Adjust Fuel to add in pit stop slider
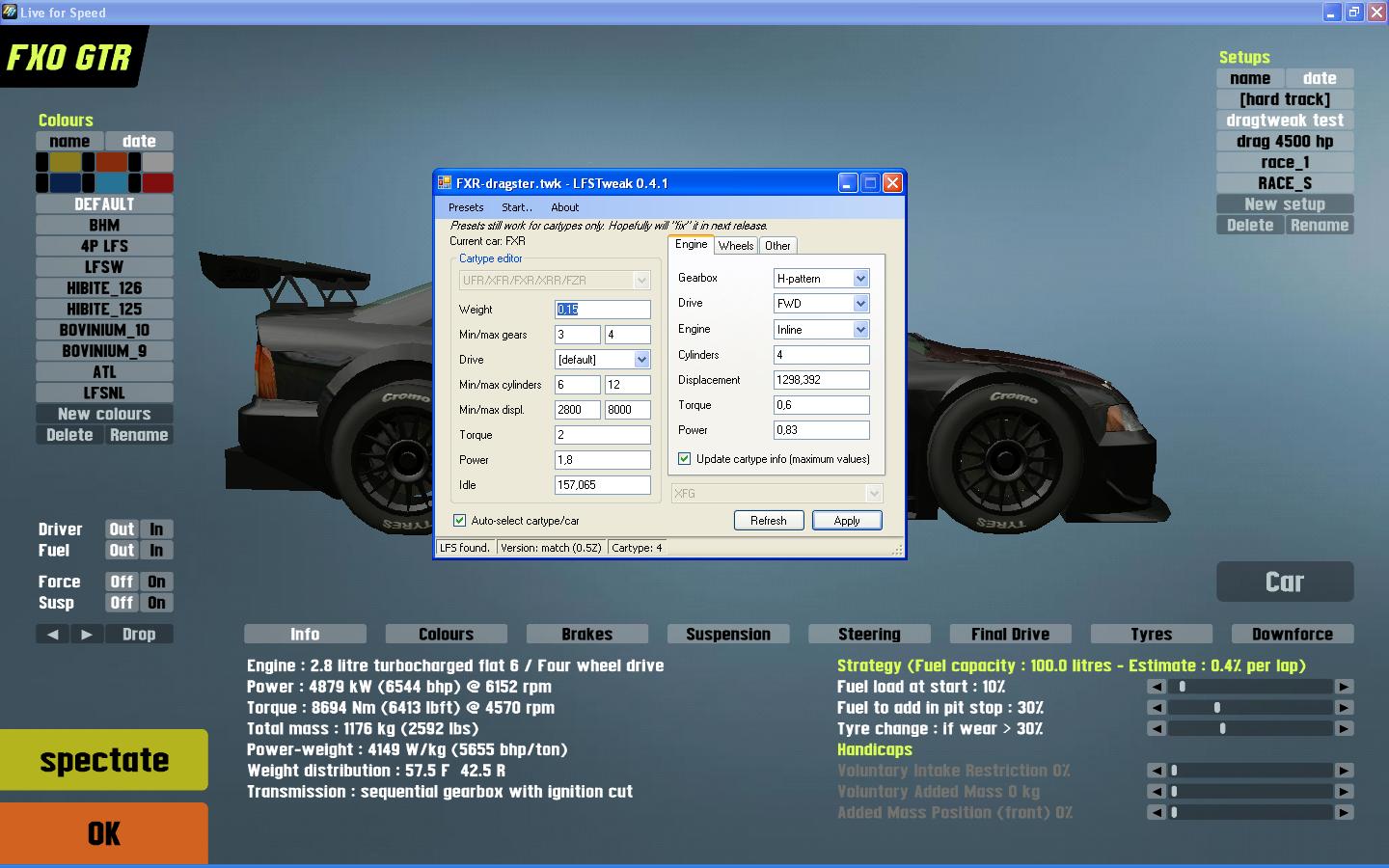Image resolution: width=1389 pixels, height=868 pixels. (1250, 708)
